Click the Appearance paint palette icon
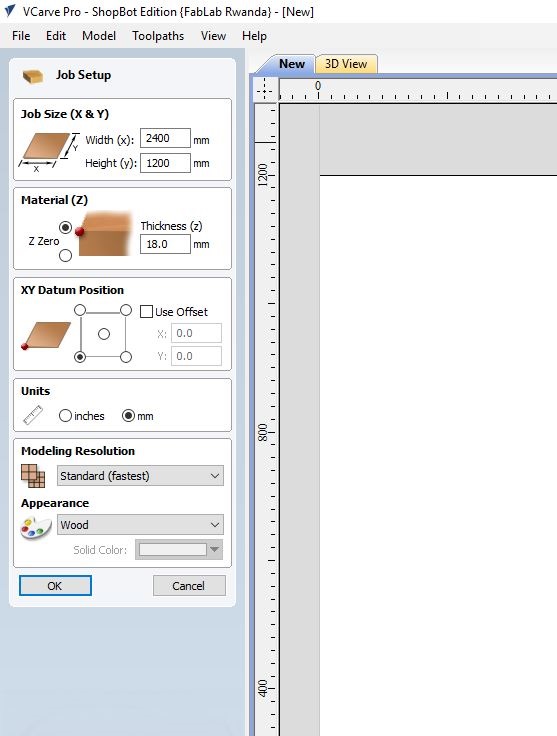This screenshot has width=557, height=736. coord(36,528)
